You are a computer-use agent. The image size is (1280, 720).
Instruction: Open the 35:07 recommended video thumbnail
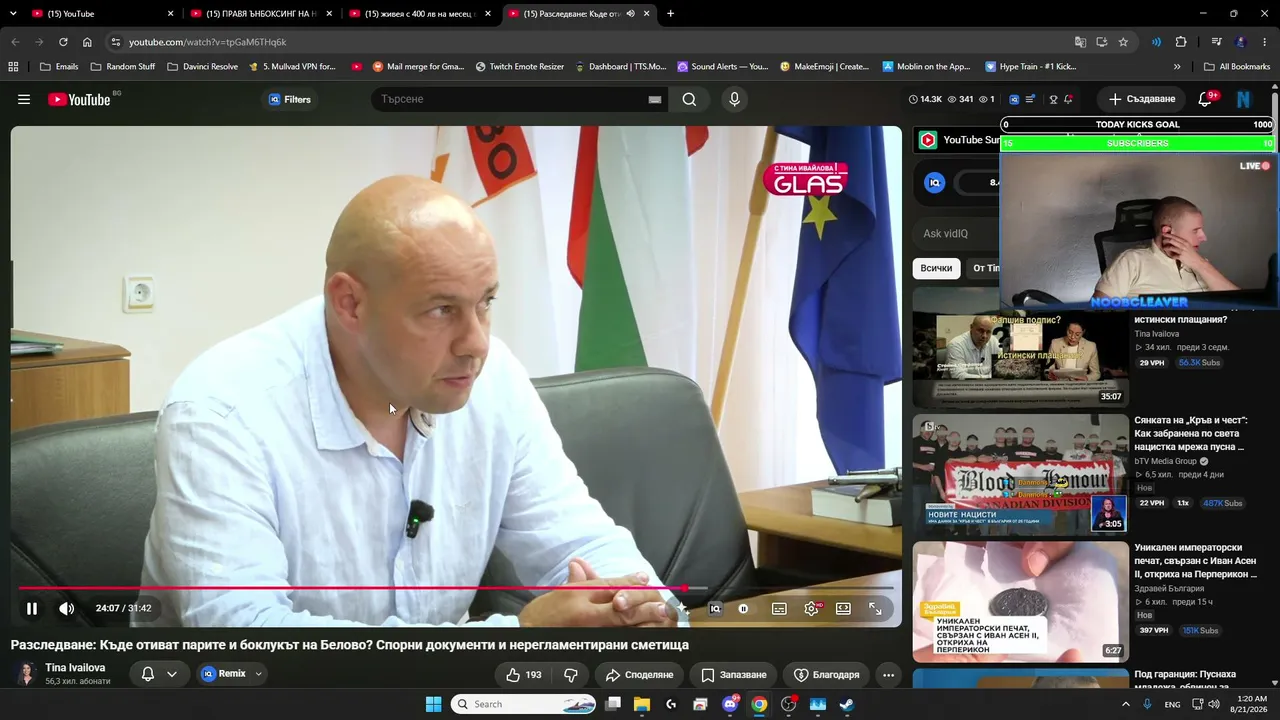click(x=1020, y=348)
